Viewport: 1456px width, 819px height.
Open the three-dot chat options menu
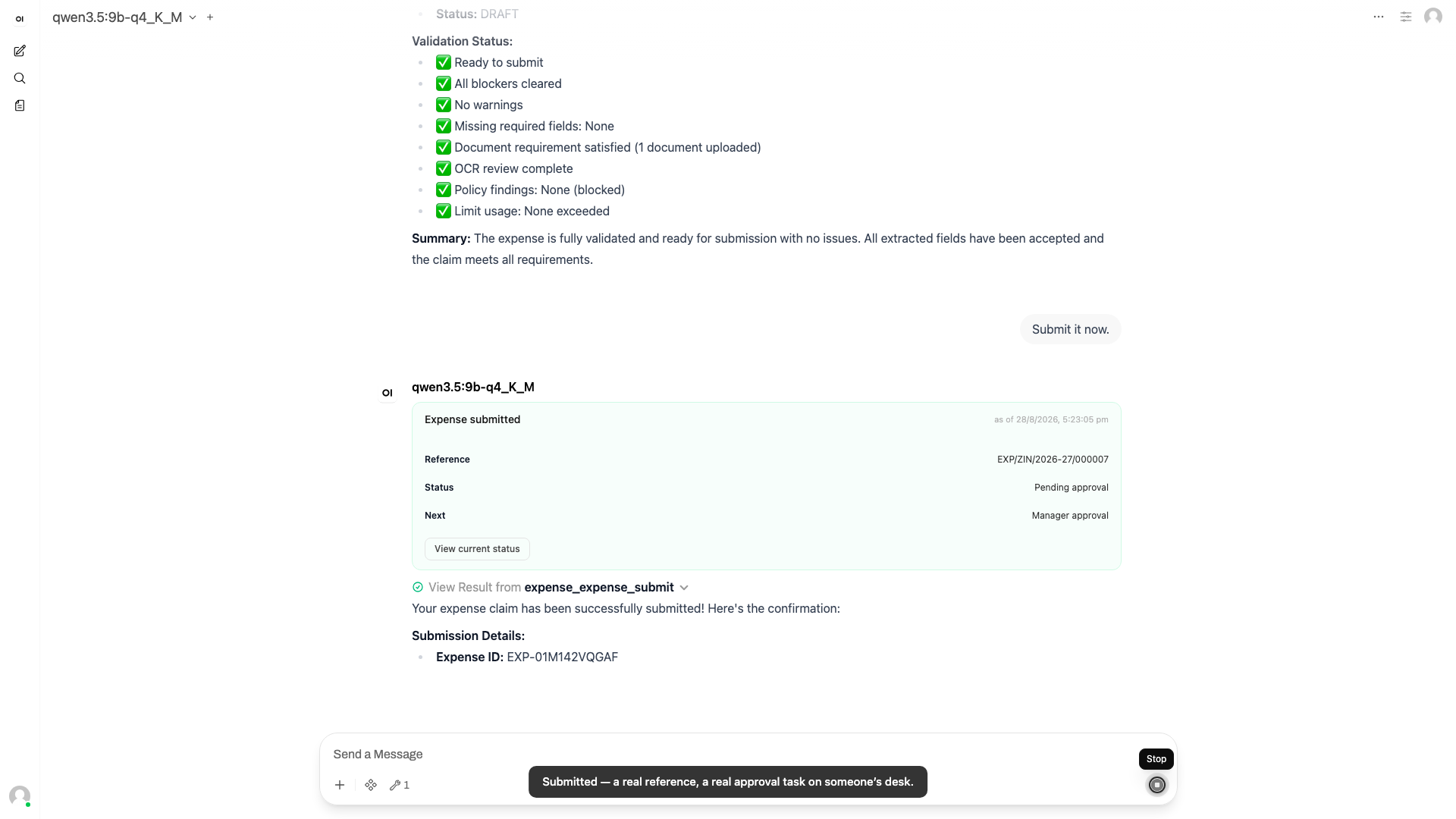[1379, 17]
